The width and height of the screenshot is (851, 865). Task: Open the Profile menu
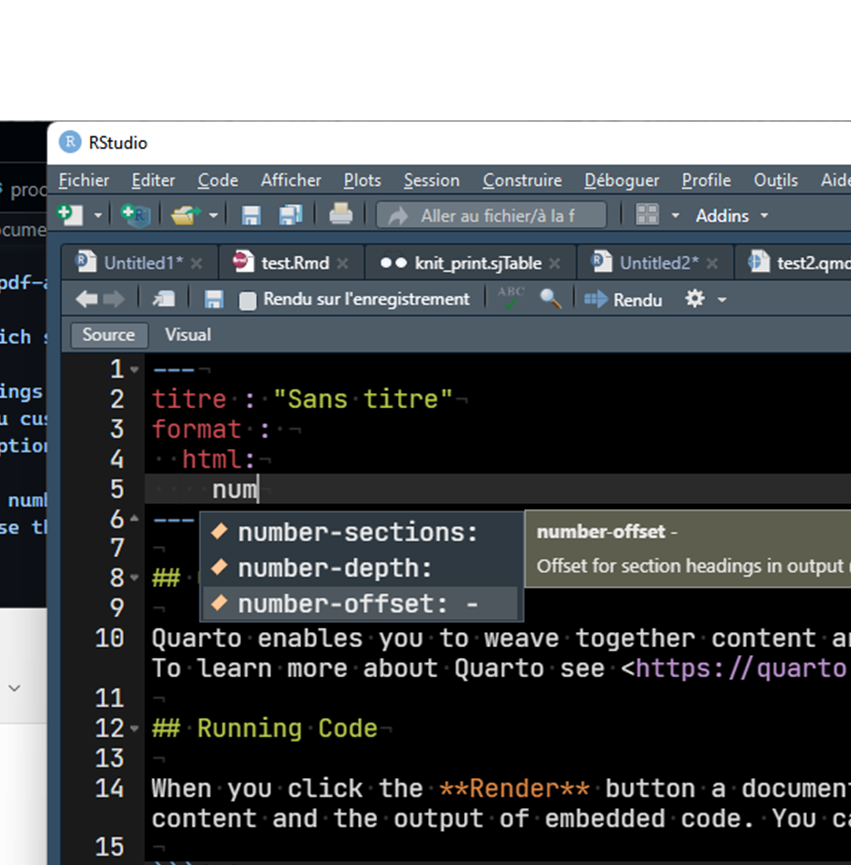point(706,180)
